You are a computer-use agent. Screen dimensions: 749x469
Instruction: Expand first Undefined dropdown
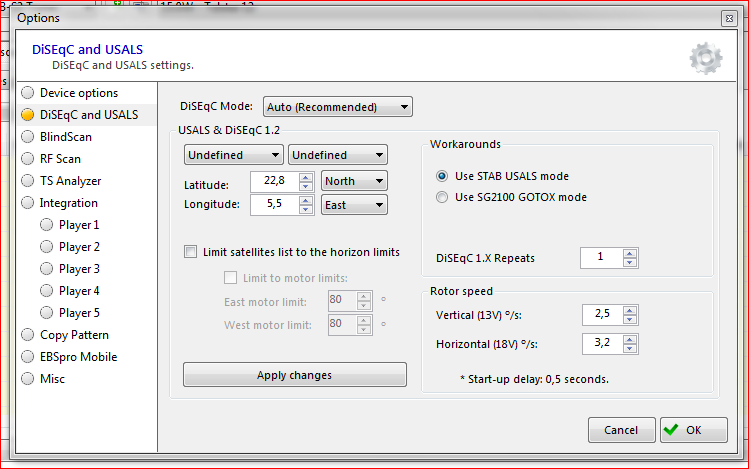tap(234, 155)
